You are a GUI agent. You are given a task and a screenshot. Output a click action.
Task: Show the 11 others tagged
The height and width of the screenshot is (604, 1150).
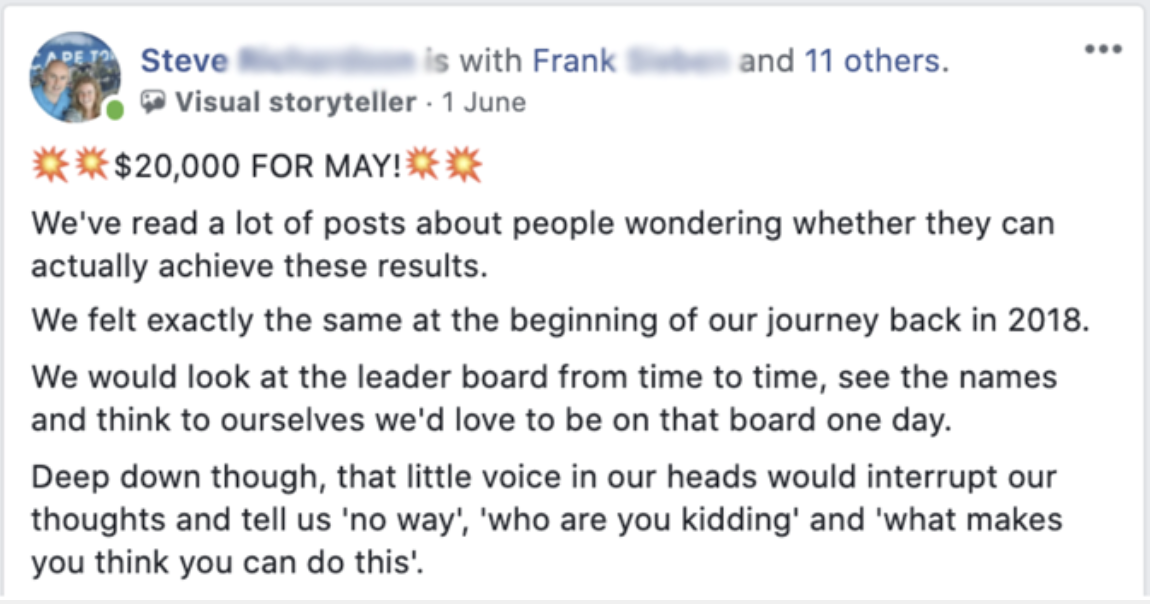tap(871, 61)
